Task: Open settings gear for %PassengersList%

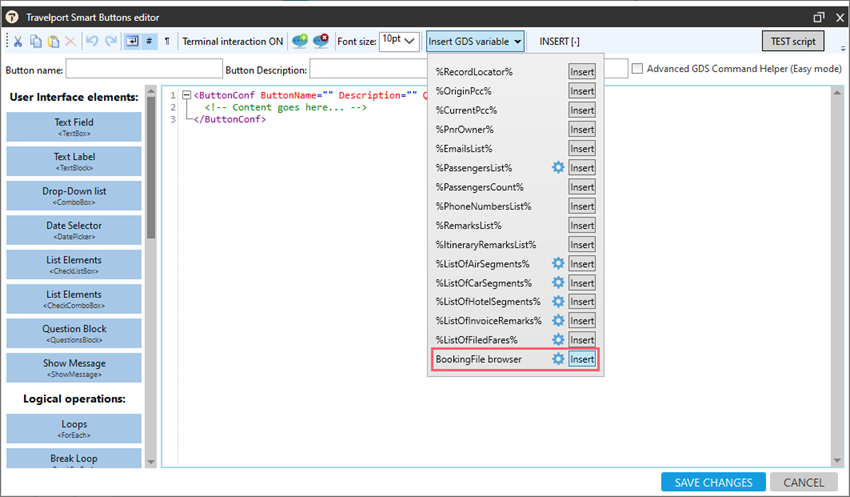Action: tap(558, 167)
